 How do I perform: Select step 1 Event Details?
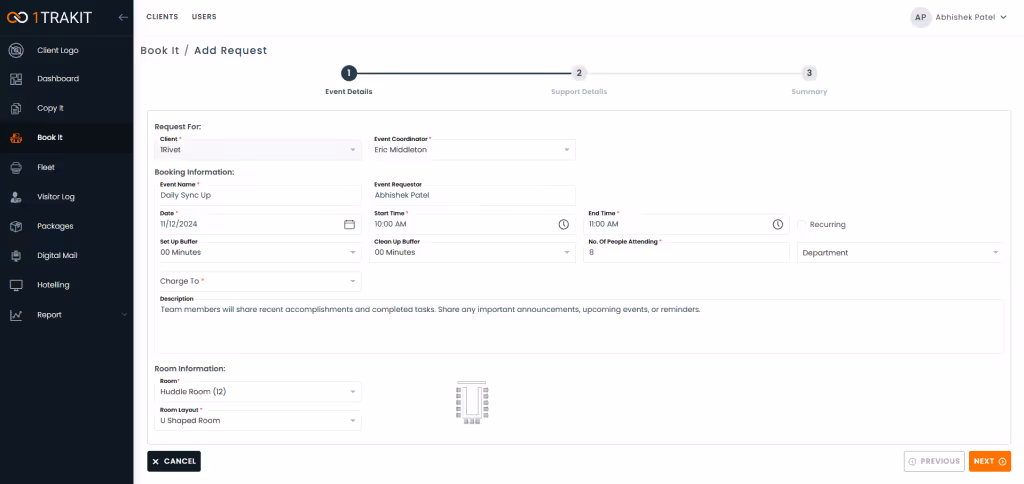point(349,73)
